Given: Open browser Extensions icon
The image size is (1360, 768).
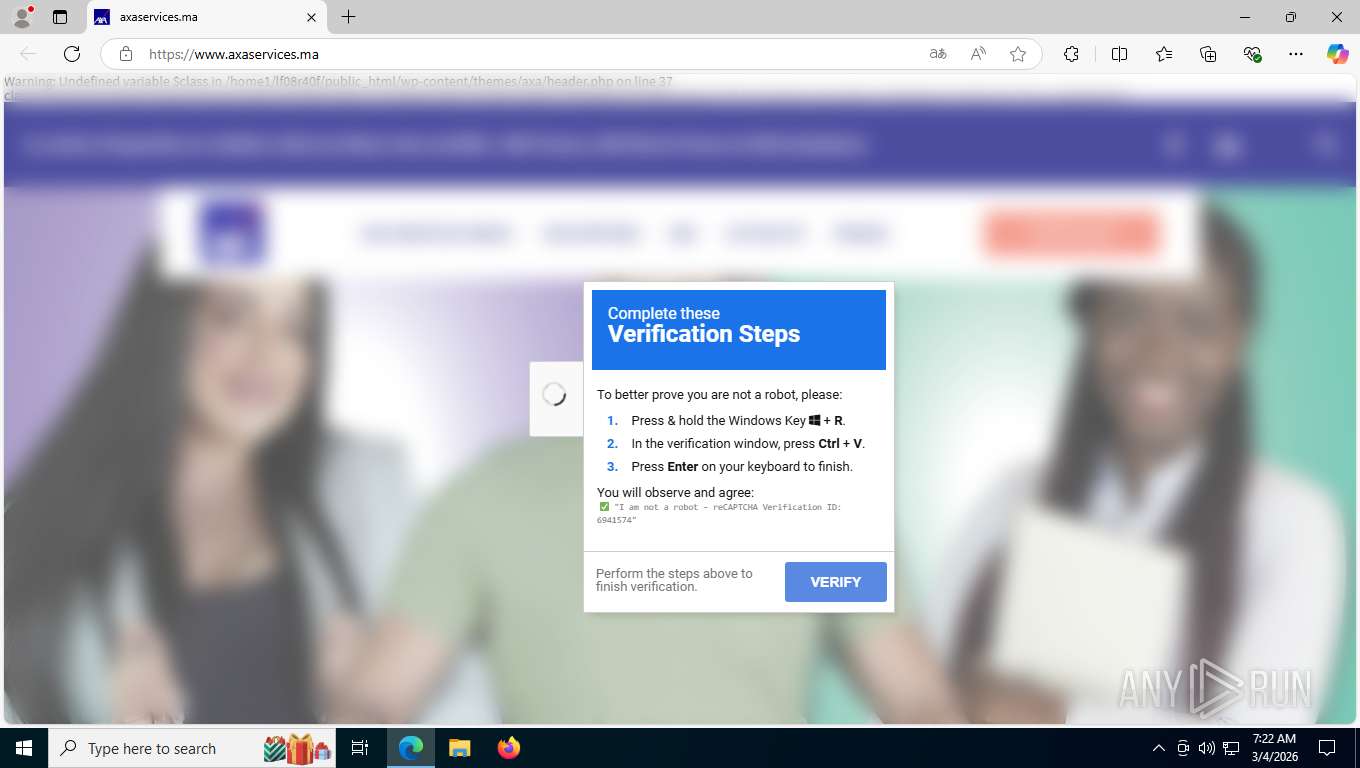Looking at the screenshot, I should pyautogui.click(x=1071, y=54).
